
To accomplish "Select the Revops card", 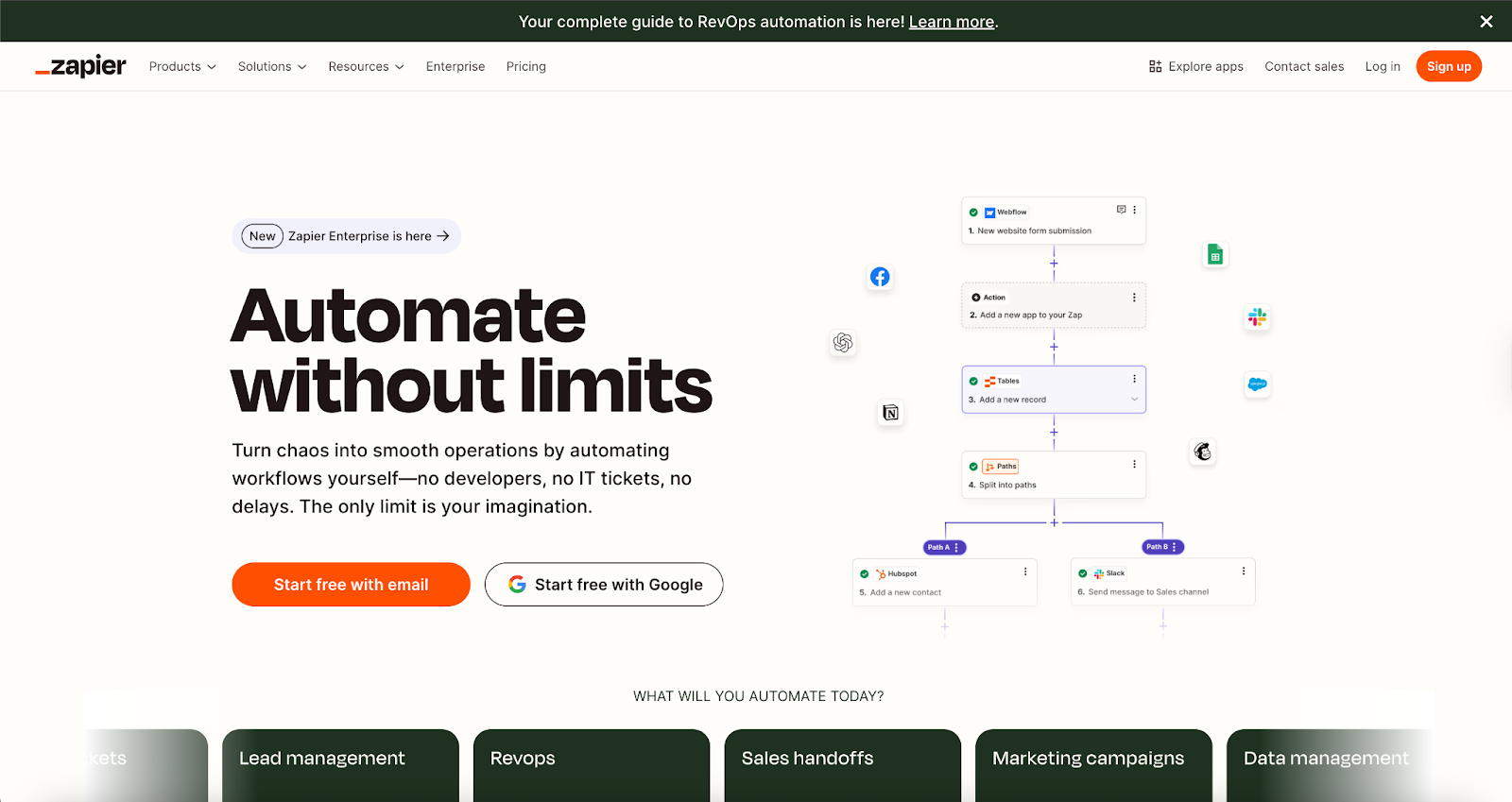I will click(592, 765).
